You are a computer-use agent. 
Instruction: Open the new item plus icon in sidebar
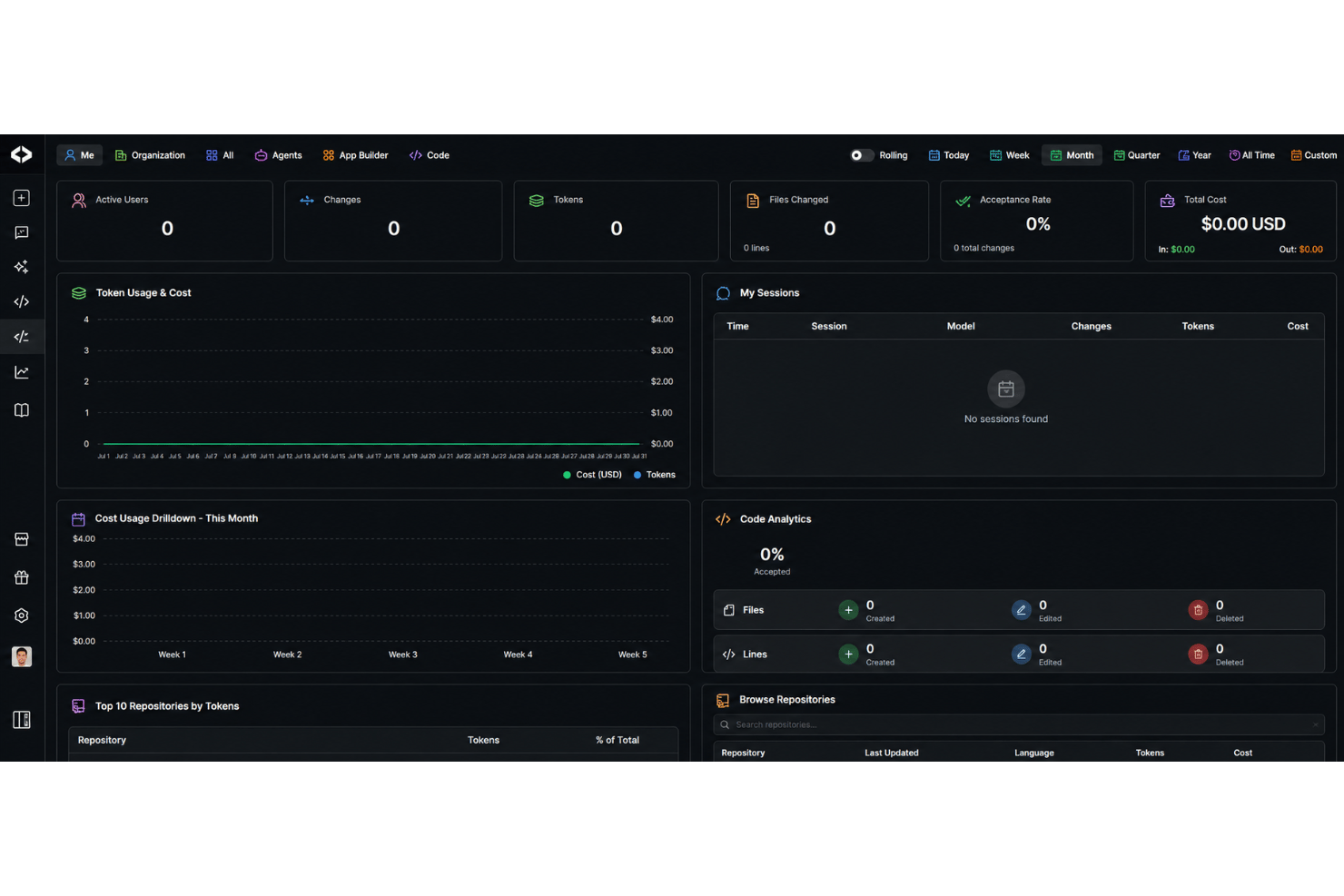(x=22, y=198)
